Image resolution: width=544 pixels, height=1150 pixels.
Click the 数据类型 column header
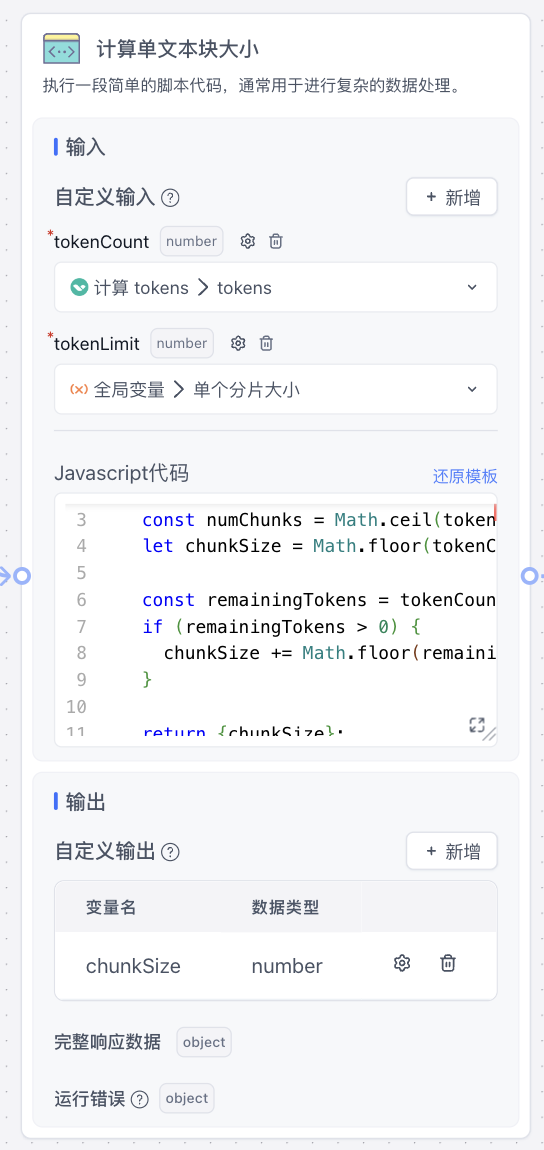click(x=285, y=907)
